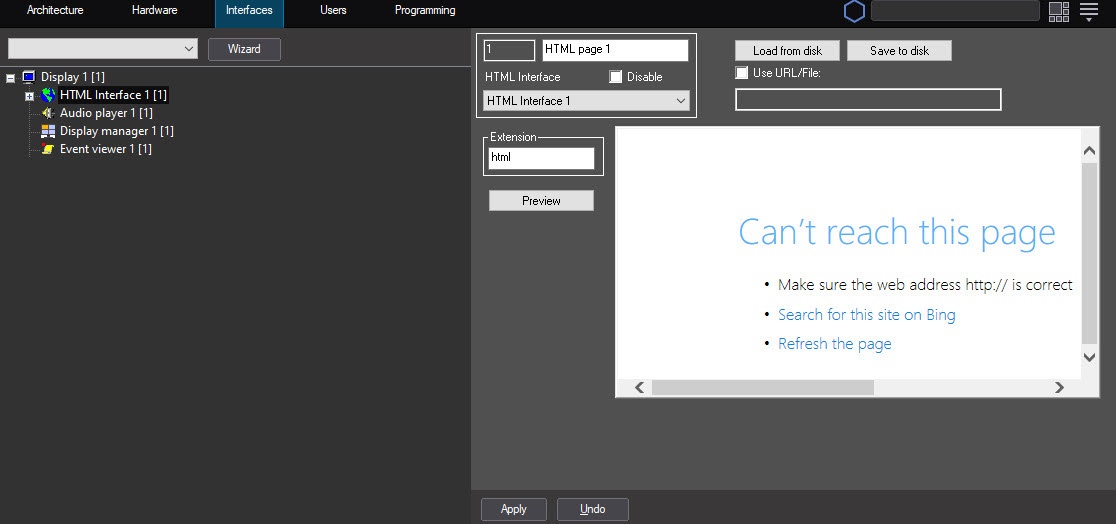
Task: Click the horizontal scrollbar in preview pane
Action: pos(762,387)
